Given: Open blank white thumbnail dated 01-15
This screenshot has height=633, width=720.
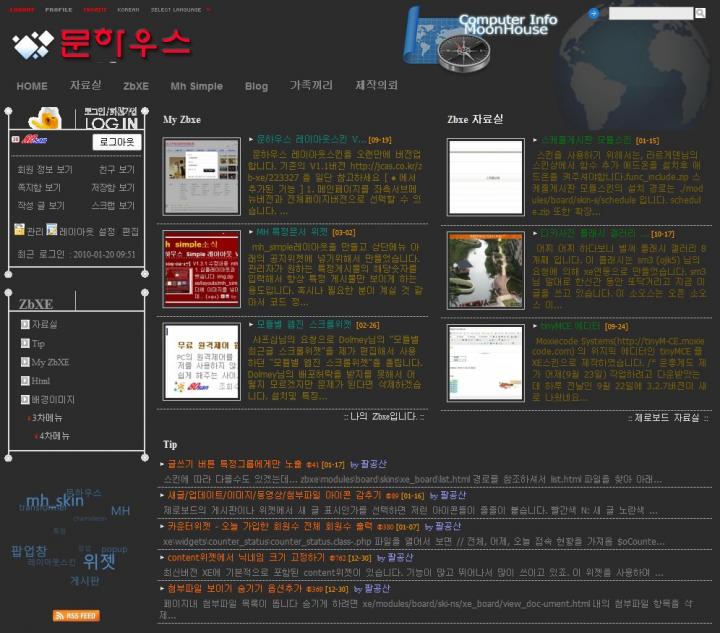Looking at the screenshot, I should coord(485,177).
